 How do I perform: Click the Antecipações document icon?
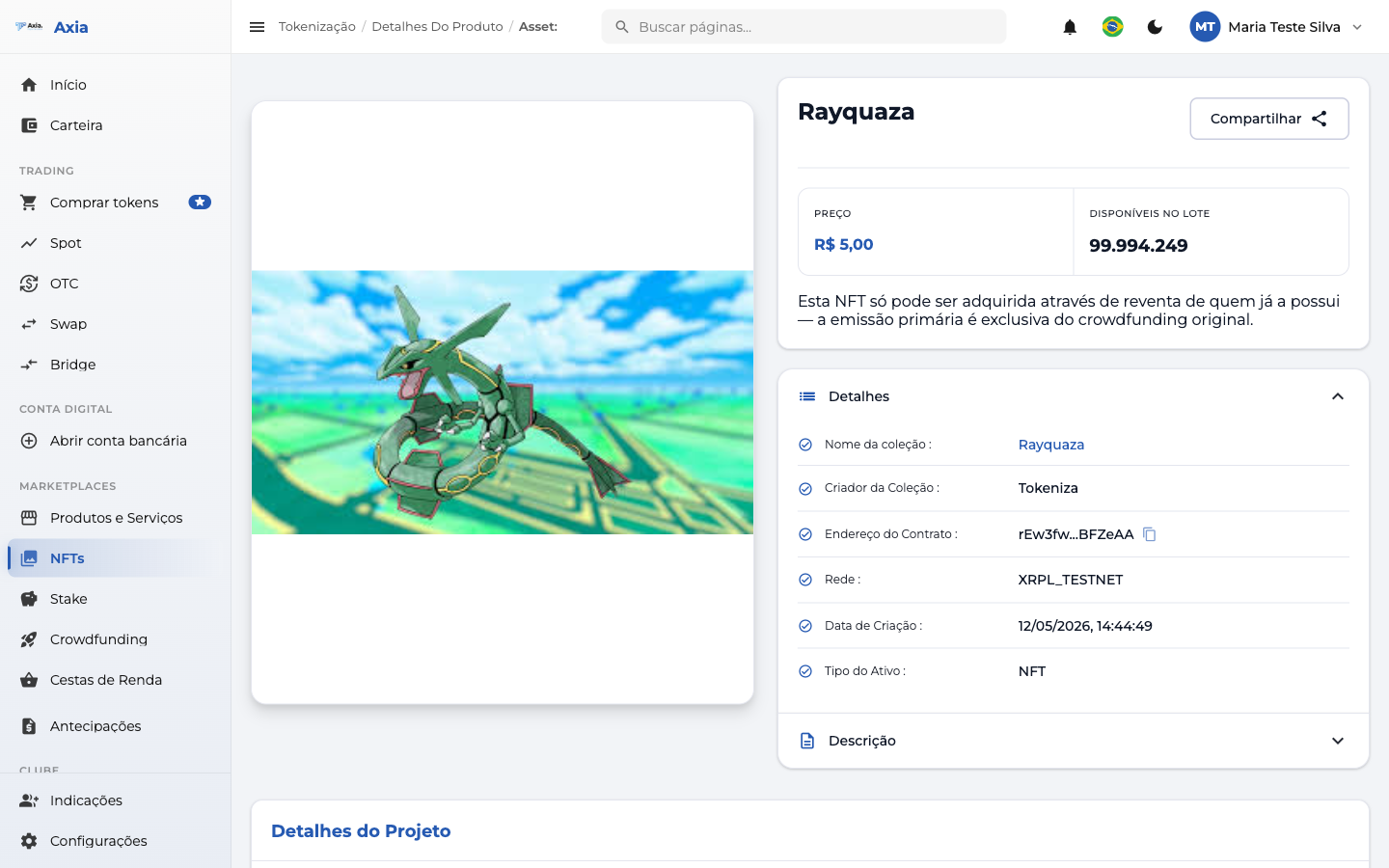click(x=29, y=726)
